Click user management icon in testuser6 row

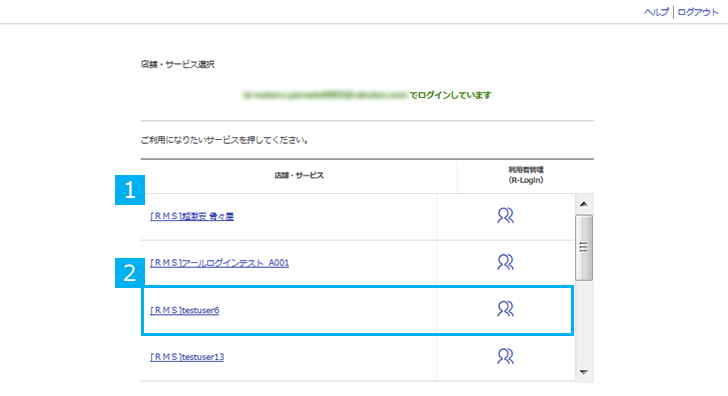tap(505, 309)
